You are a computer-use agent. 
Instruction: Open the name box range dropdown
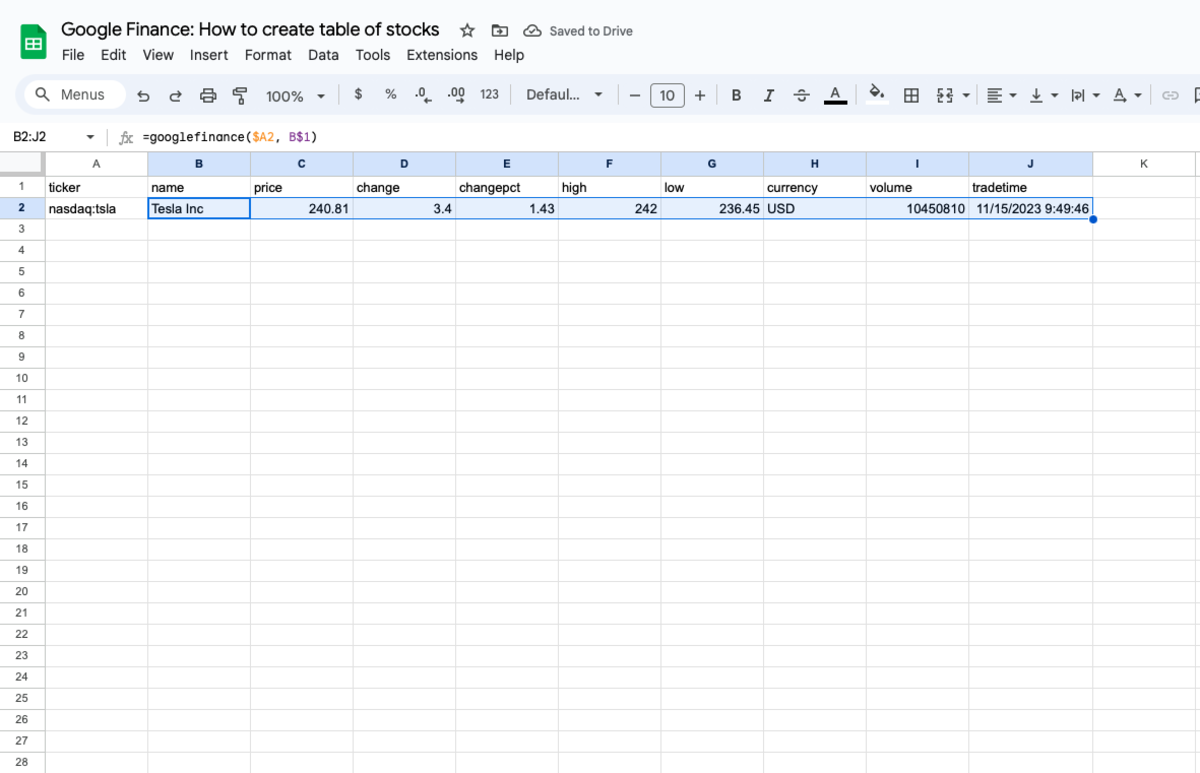click(90, 137)
